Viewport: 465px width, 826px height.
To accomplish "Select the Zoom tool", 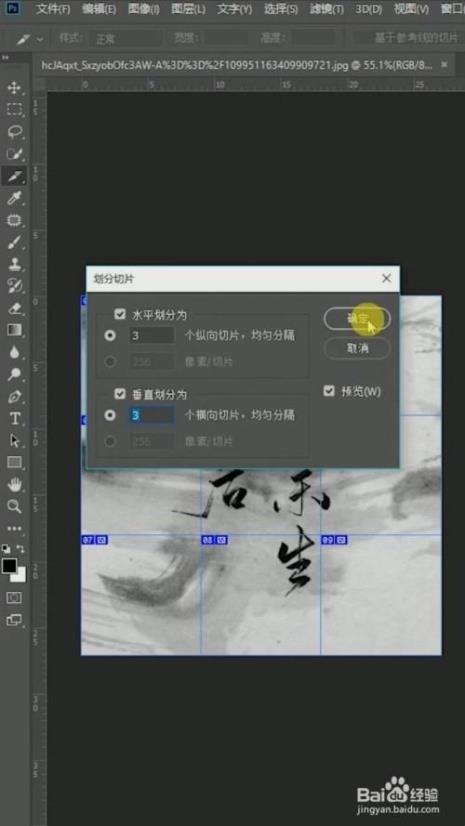I will [x=14, y=507].
